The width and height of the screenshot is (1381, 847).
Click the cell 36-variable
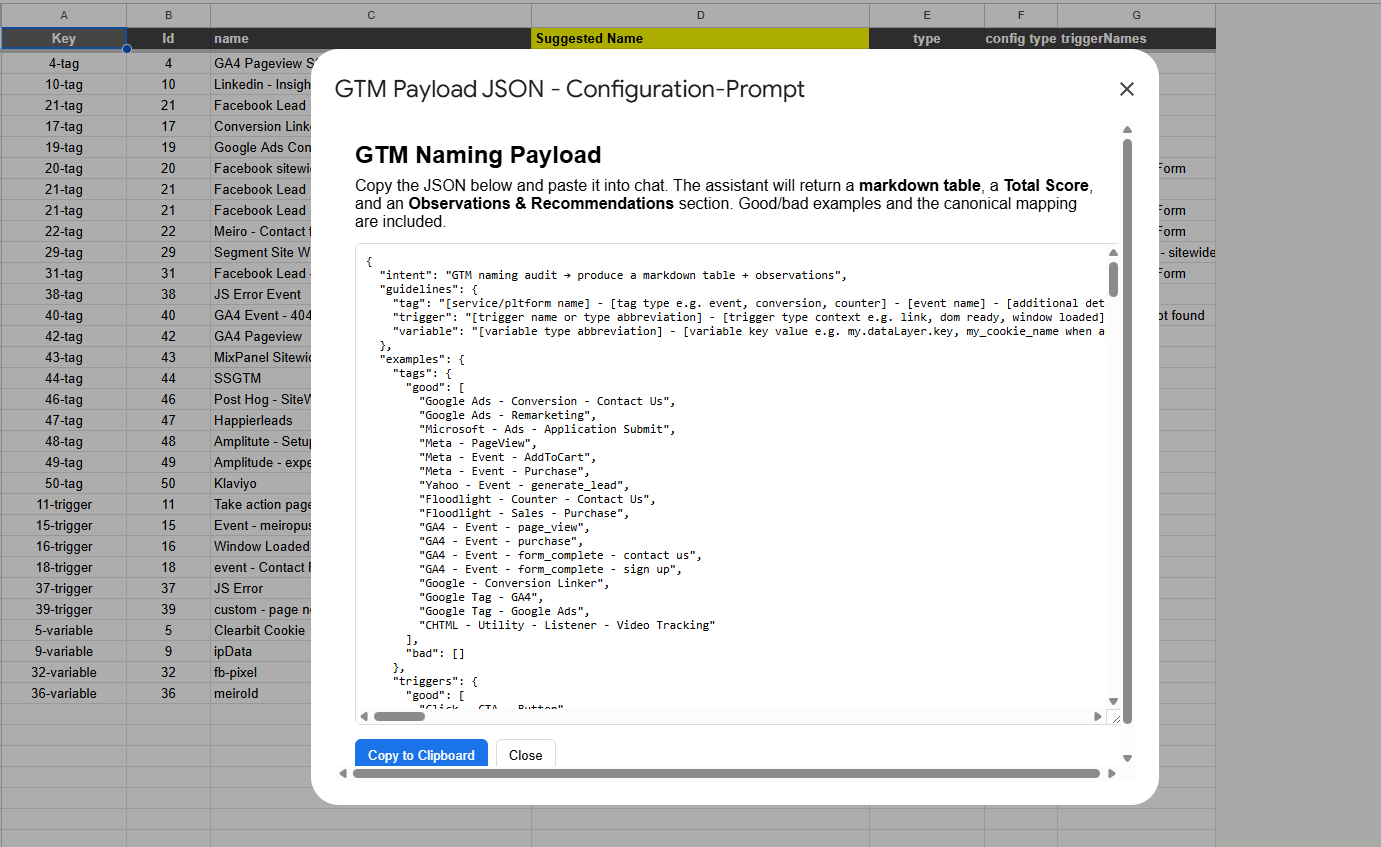(x=64, y=693)
